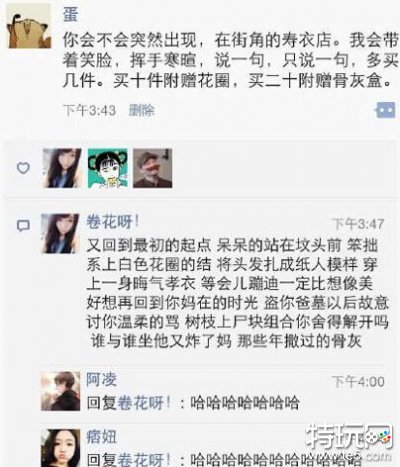Open poster 蛋's bear avatar
The image size is (400, 467).
(x=29, y=27)
